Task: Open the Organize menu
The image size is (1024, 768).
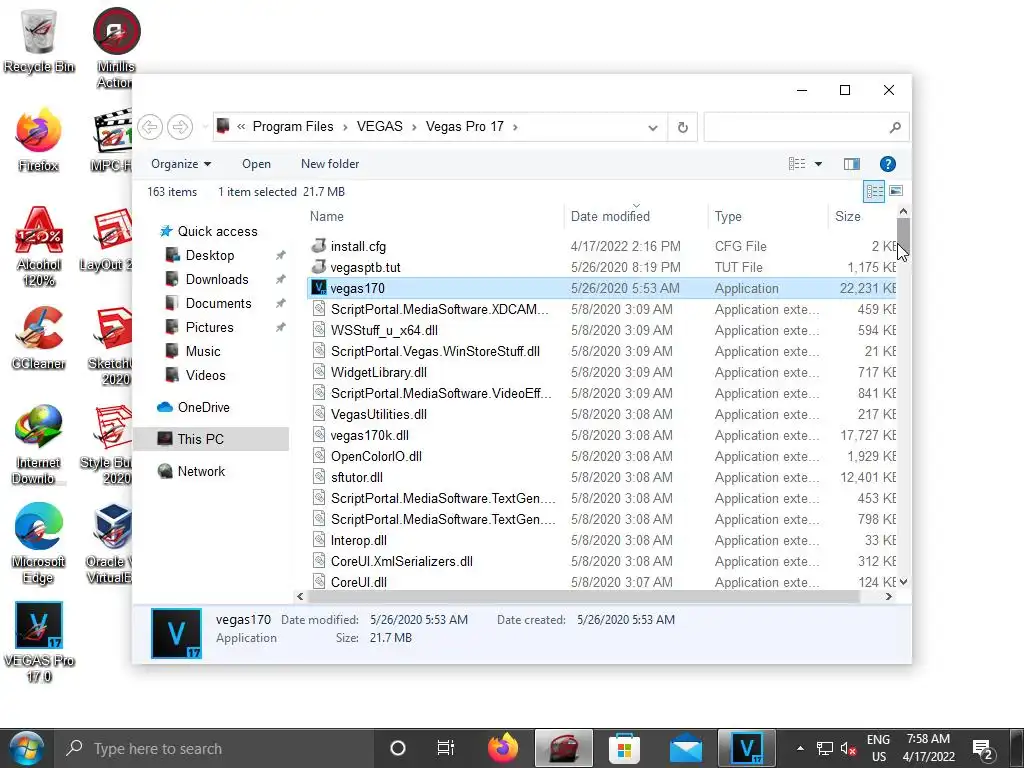Action: pyautogui.click(x=181, y=164)
